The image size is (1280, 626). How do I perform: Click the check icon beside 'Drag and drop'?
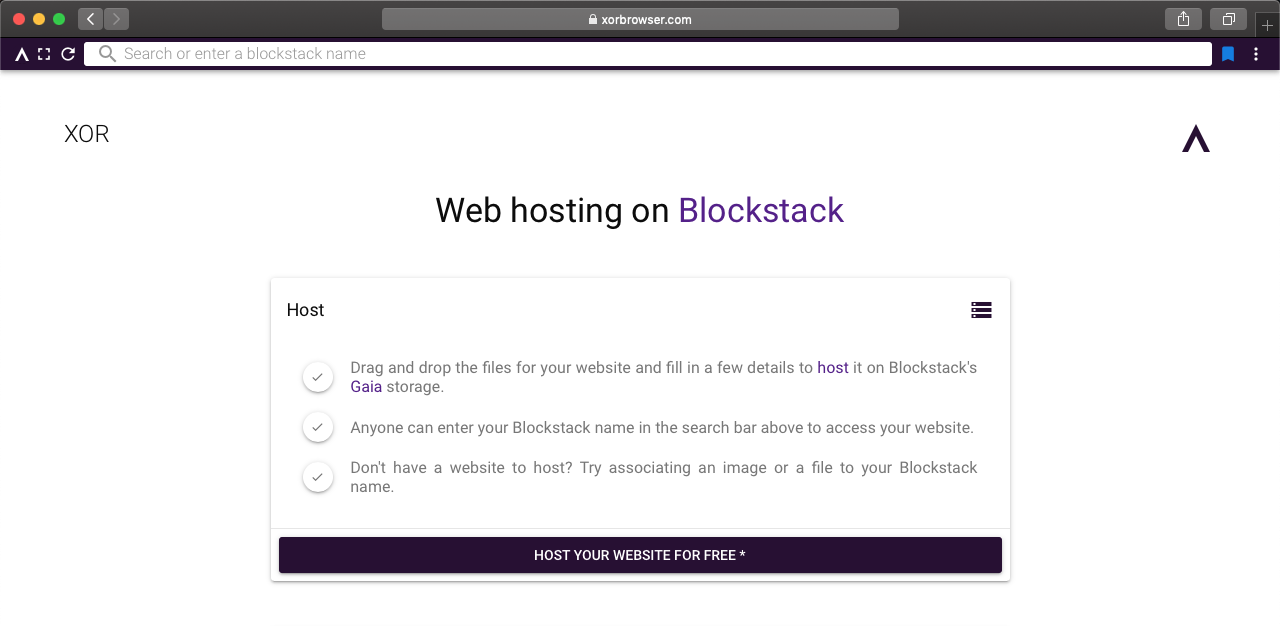318,377
